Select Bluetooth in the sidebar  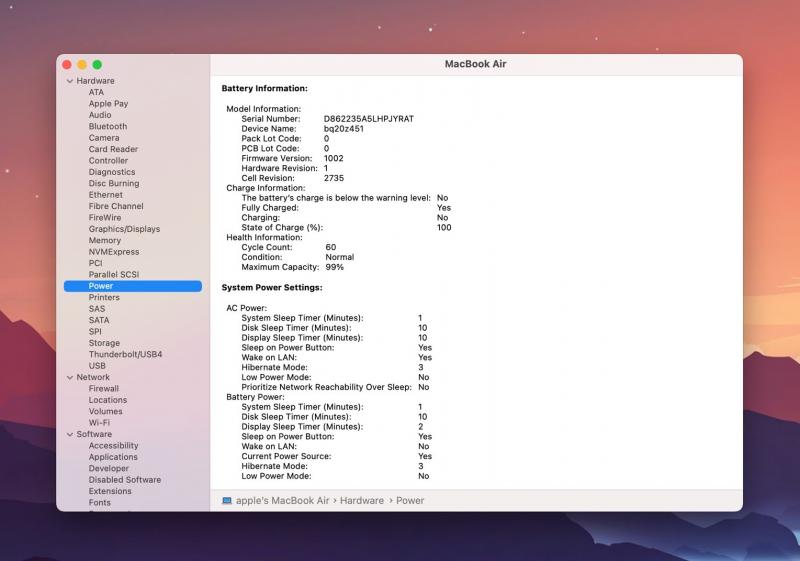point(107,126)
